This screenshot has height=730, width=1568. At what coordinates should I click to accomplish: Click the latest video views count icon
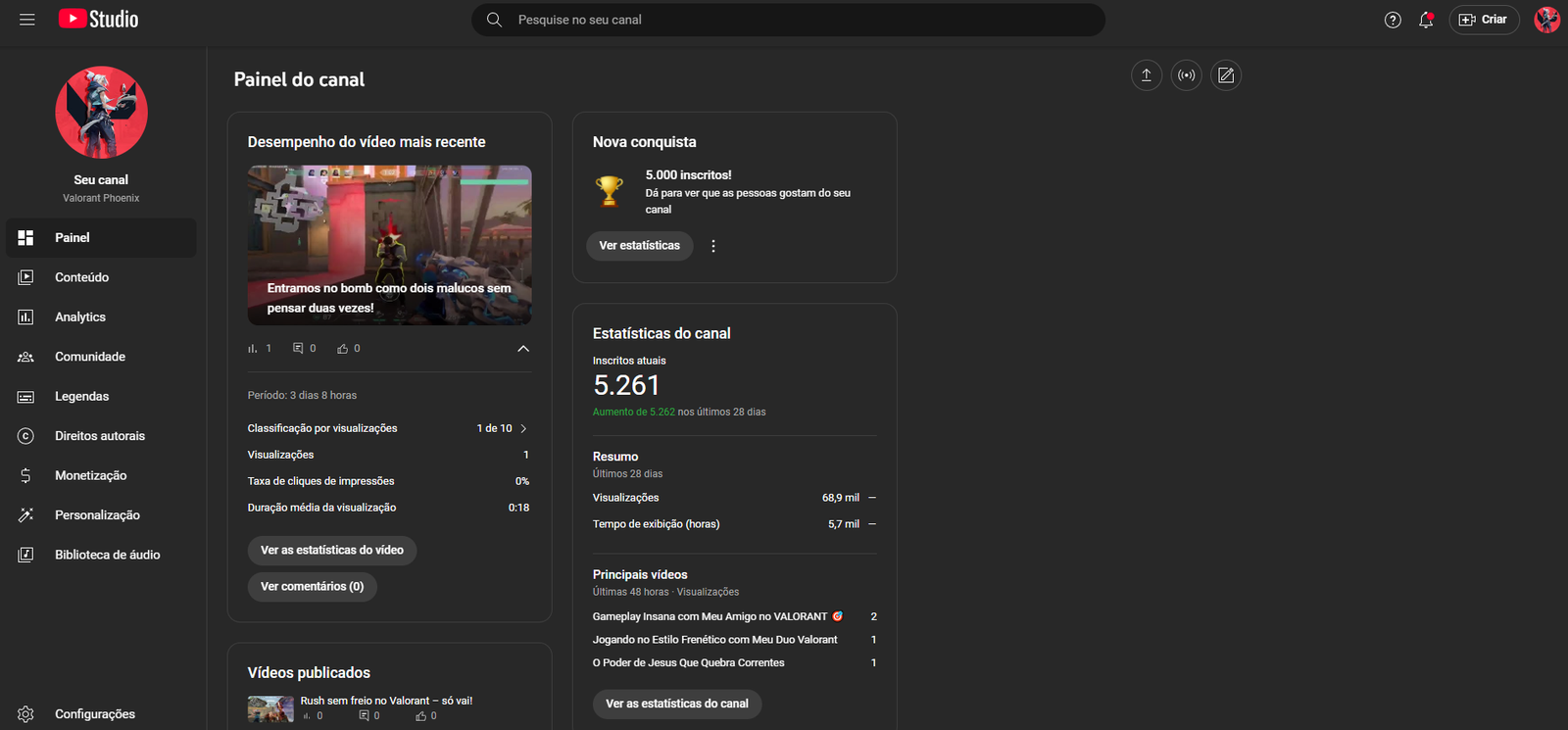click(253, 349)
